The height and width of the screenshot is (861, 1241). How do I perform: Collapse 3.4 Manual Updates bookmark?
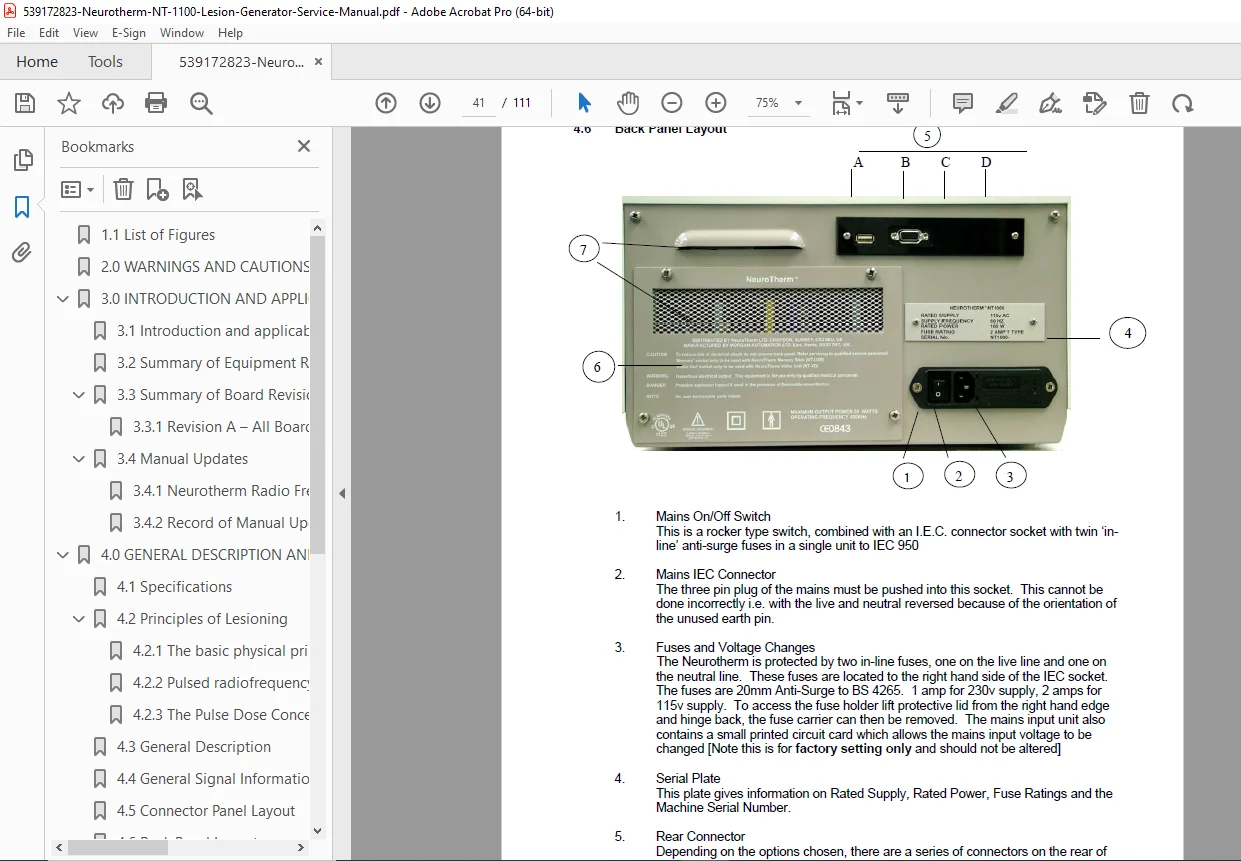[80, 459]
